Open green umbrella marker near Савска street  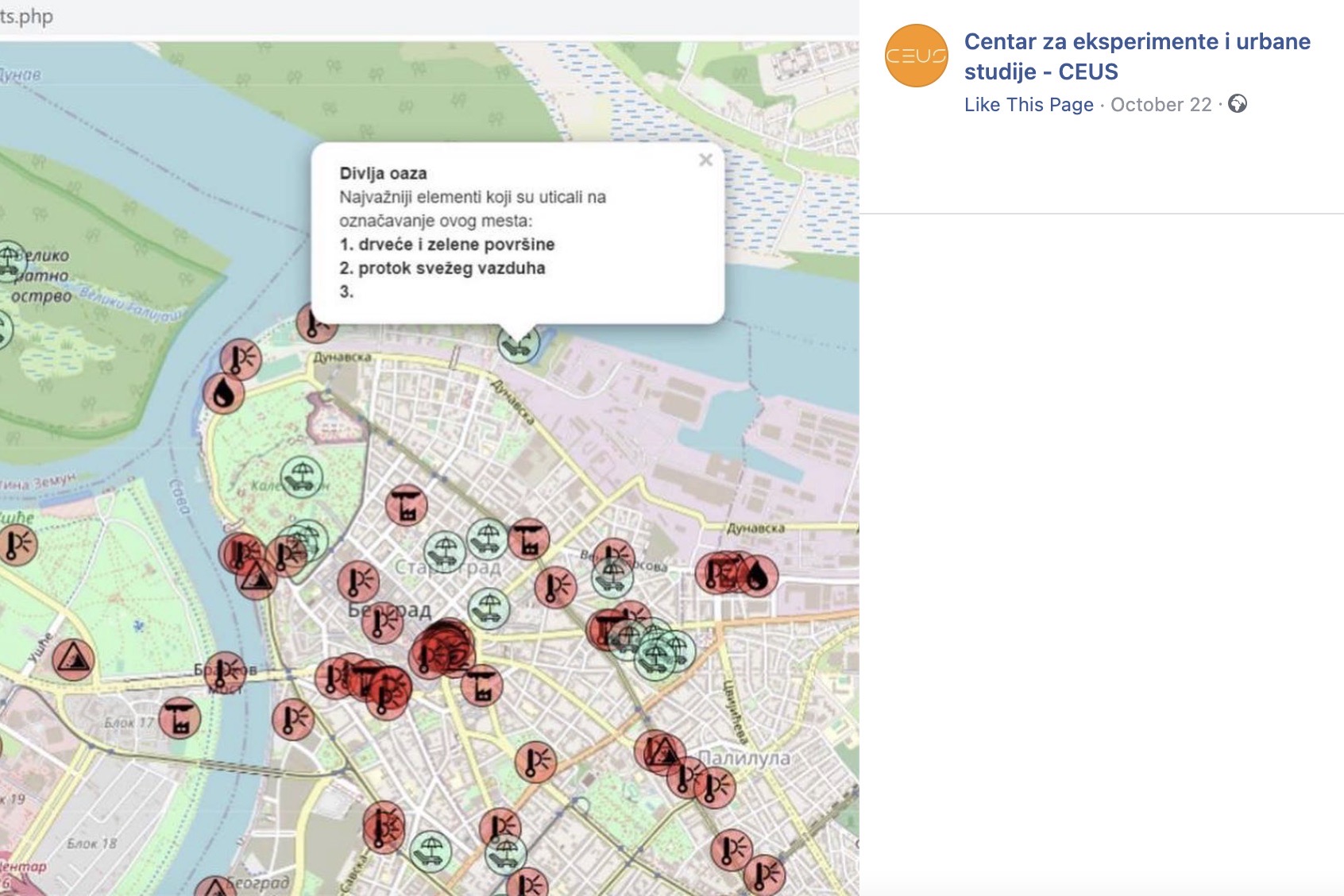pyautogui.click(x=431, y=852)
